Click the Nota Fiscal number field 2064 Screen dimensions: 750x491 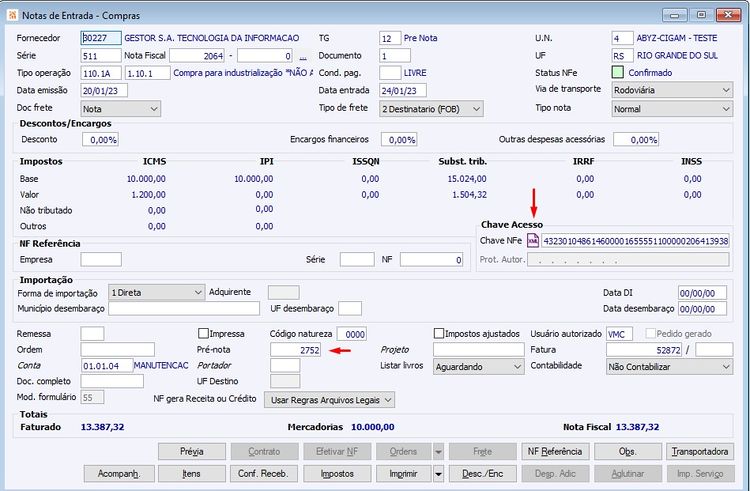pyautogui.click(x=197, y=56)
